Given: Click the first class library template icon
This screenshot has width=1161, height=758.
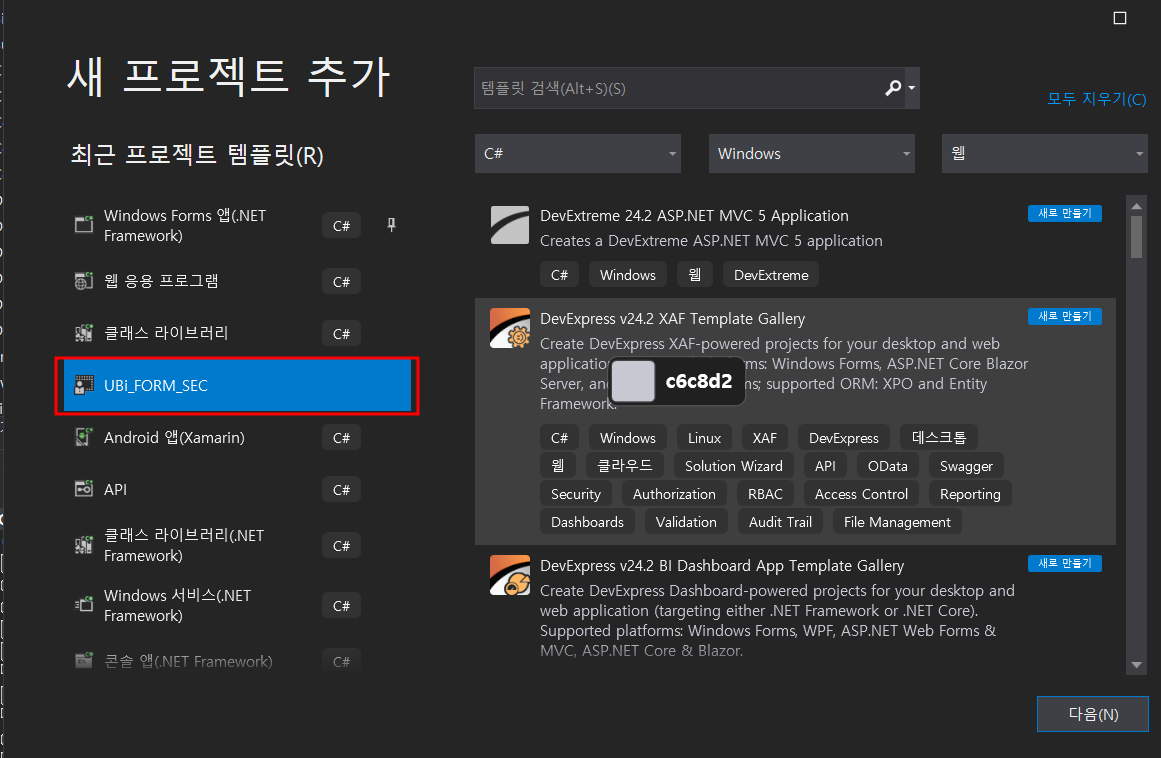Looking at the screenshot, I should (84, 333).
